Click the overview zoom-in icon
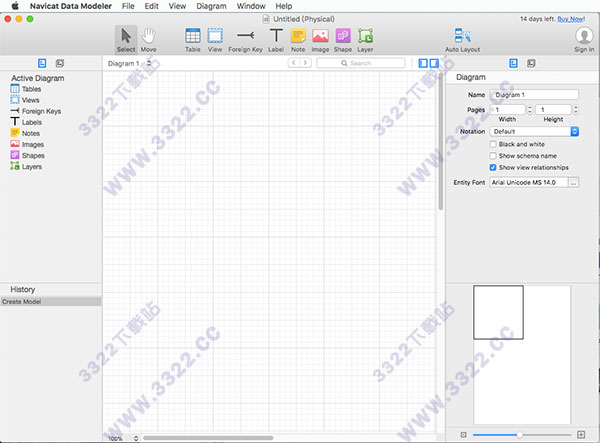 581,435
